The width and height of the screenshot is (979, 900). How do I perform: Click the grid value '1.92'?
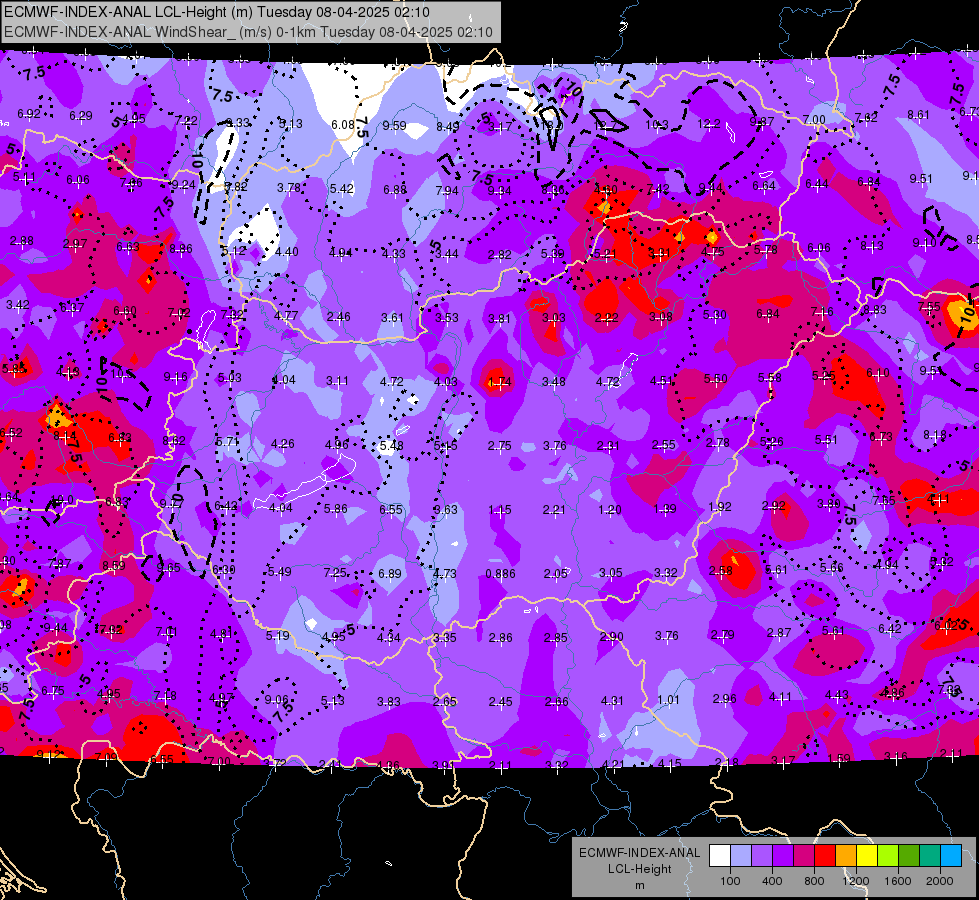pos(720,507)
